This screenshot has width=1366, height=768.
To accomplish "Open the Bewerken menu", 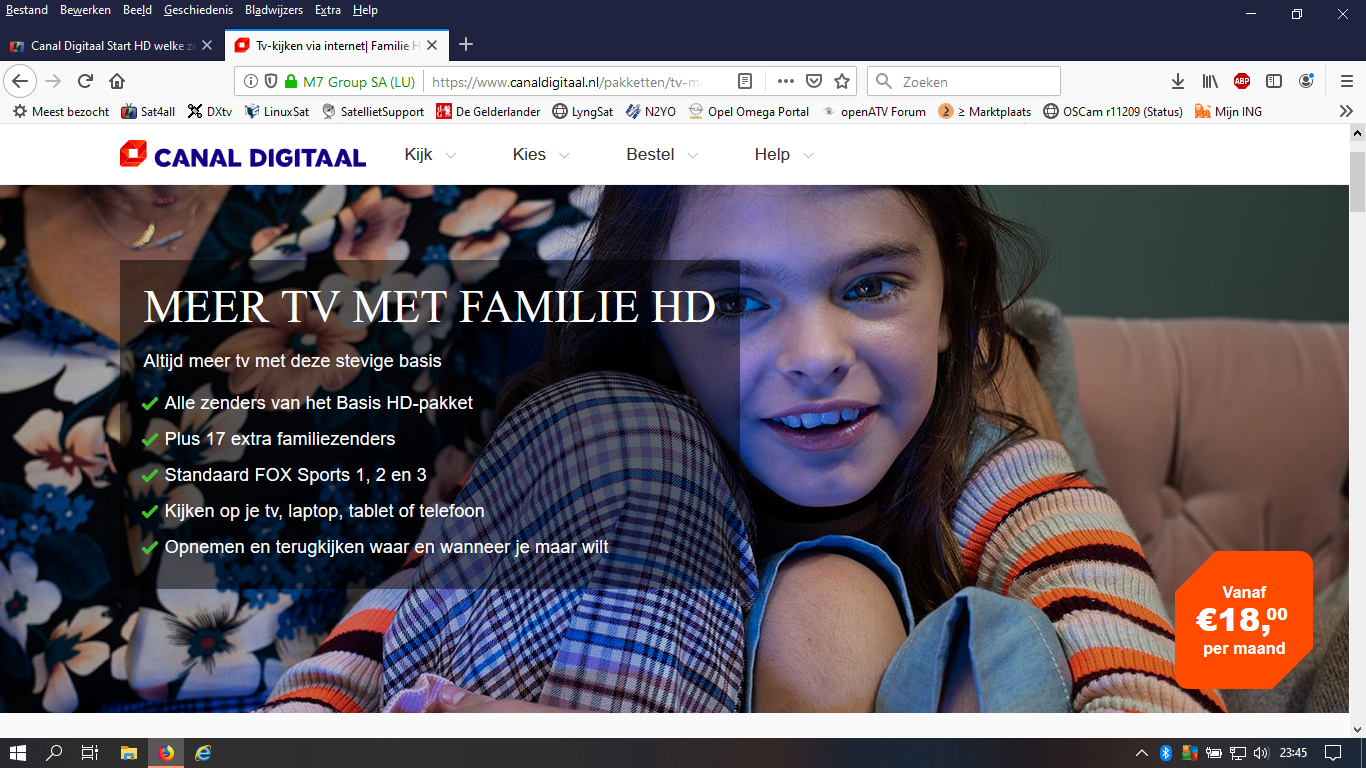I will pyautogui.click(x=85, y=10).
